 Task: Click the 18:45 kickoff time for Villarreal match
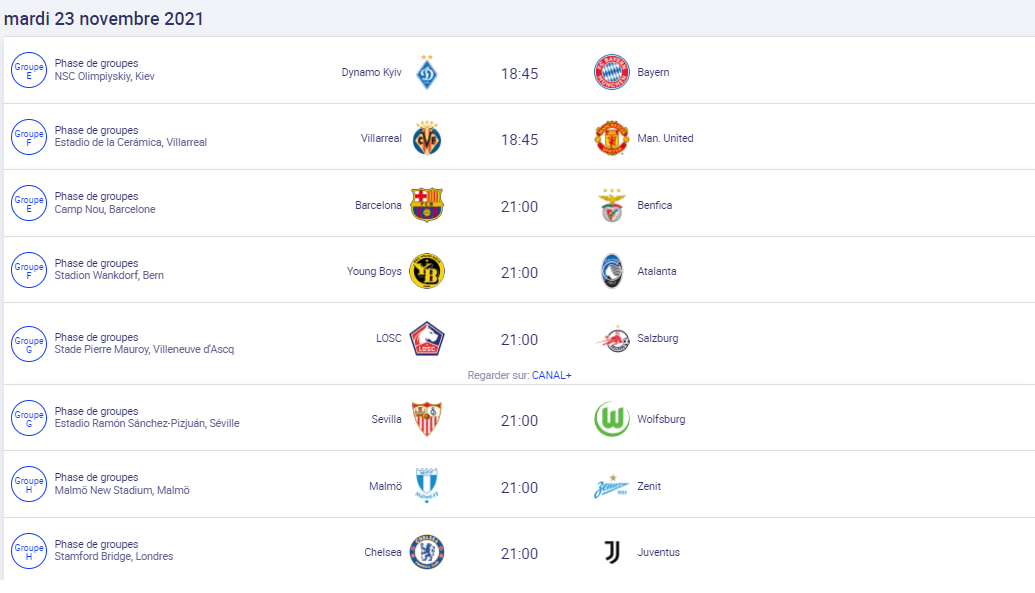pyautogui.click(x=519, y=139)
